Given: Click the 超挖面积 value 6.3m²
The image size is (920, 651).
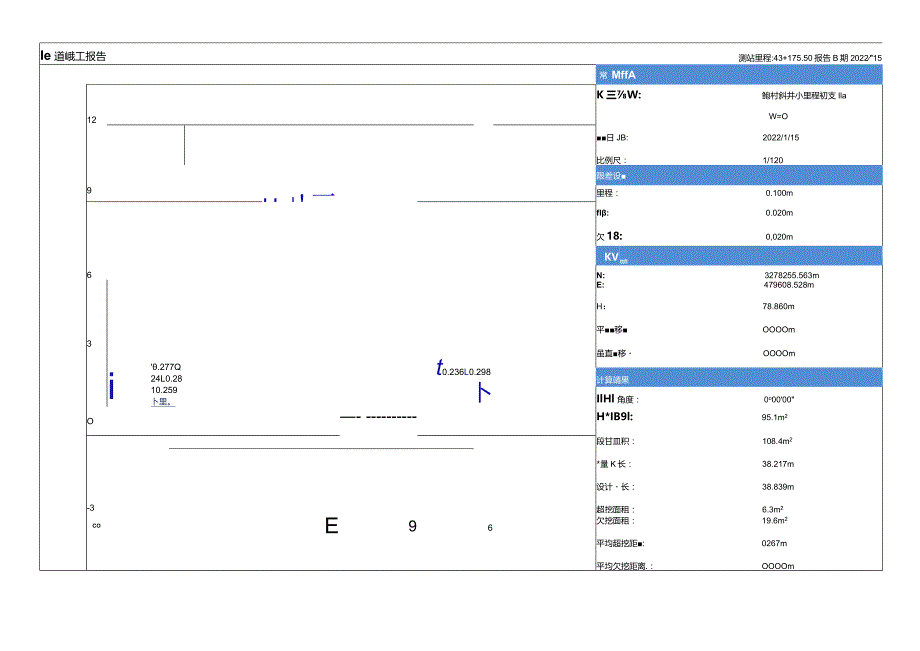Looking at the screenshot, I should 774,509.
